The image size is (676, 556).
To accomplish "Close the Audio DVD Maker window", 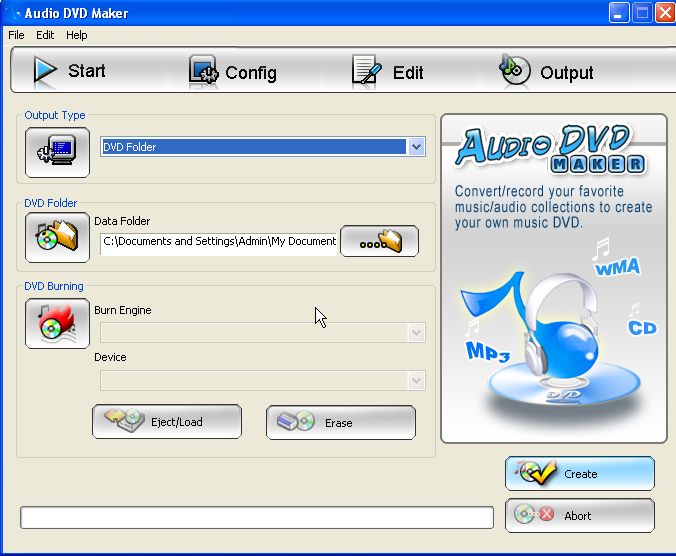I will [x=665, y=12].
